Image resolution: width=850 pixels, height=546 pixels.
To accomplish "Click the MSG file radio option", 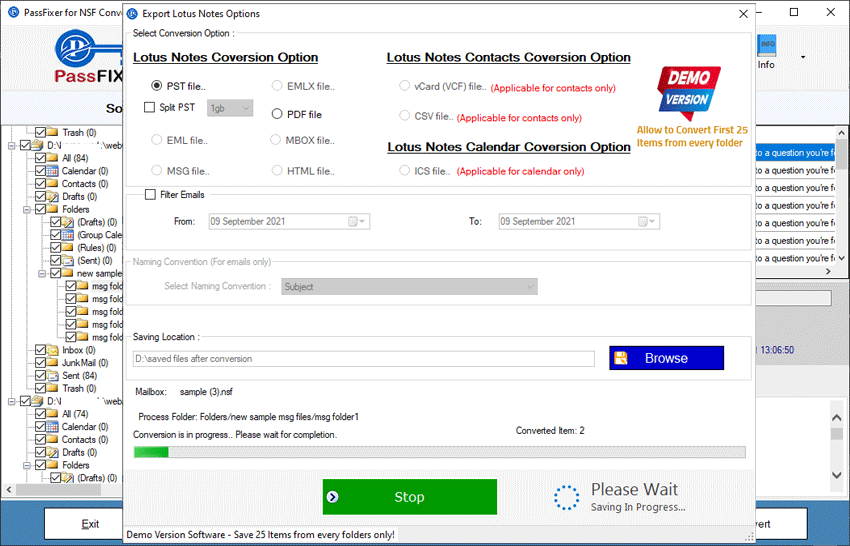I will (157, 170).
